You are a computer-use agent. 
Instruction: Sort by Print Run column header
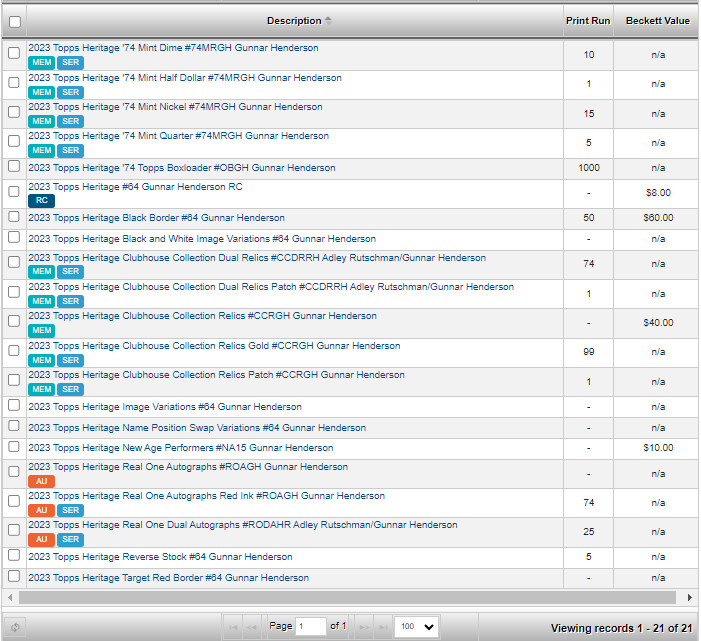[x=588, y=21]
